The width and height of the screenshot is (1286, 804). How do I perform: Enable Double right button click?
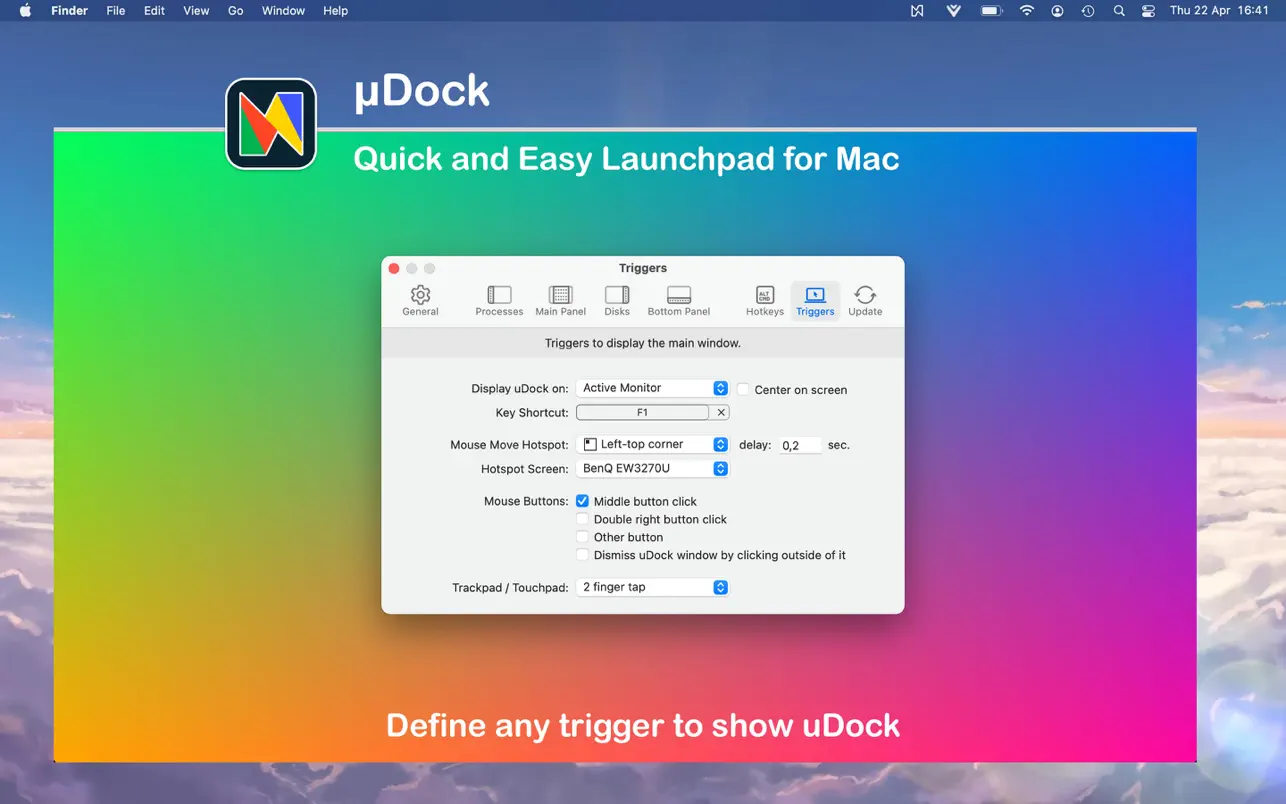(x=582, y=519)
